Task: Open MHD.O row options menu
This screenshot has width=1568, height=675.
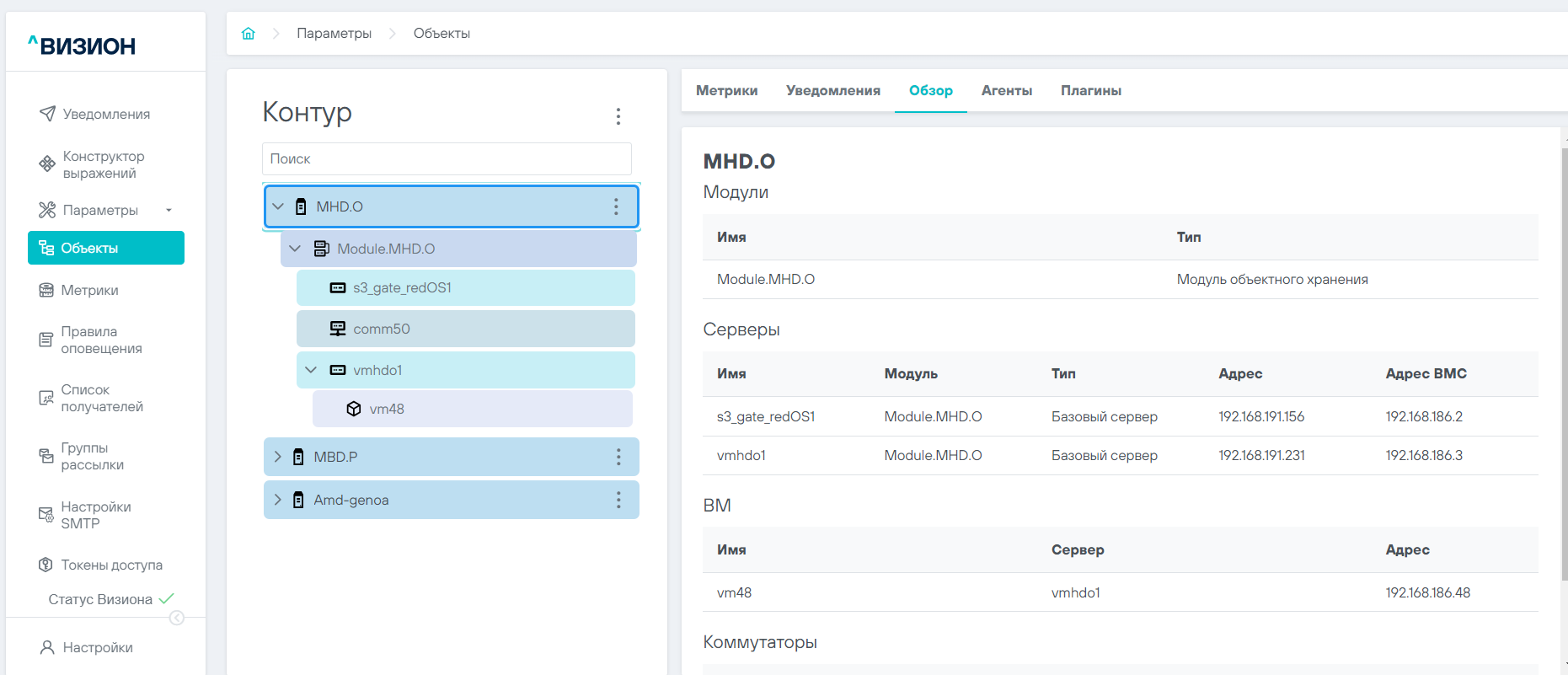Action: pos(616,206)
